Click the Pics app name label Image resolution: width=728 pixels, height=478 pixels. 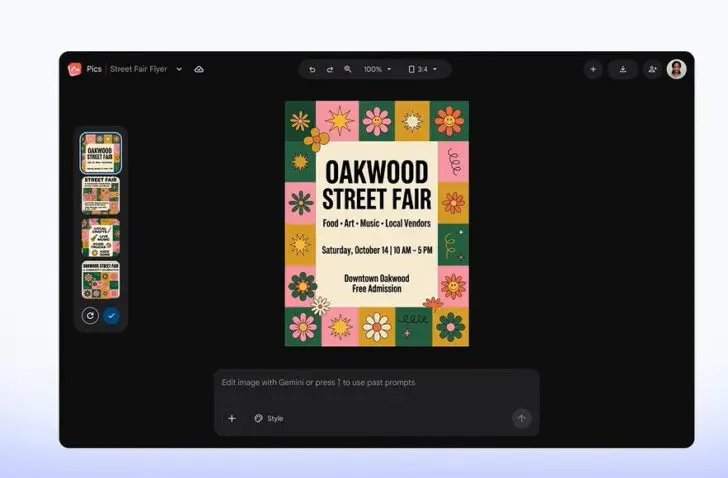[94, 69]
